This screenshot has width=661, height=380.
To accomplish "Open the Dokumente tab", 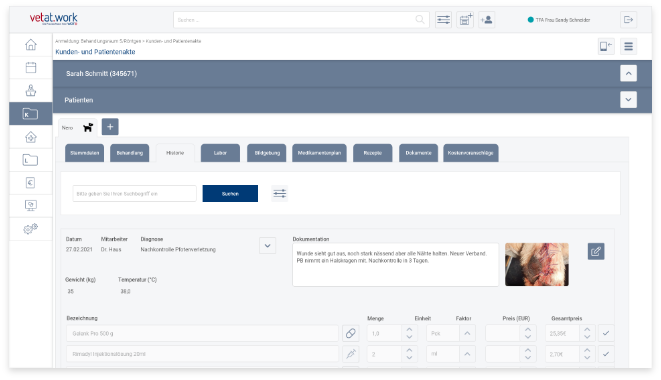I will click(x=418, y=153).
